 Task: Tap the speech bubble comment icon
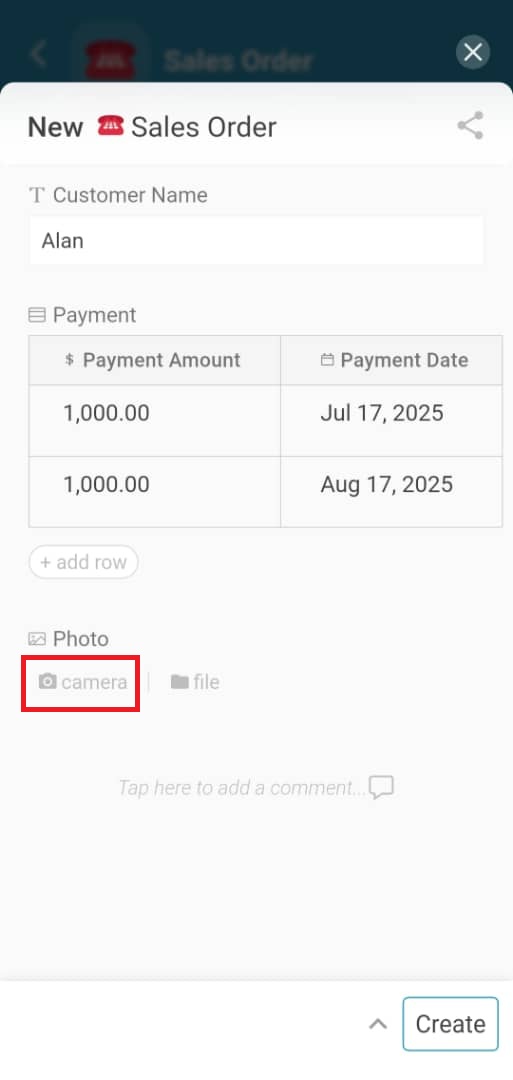[381, 787]
